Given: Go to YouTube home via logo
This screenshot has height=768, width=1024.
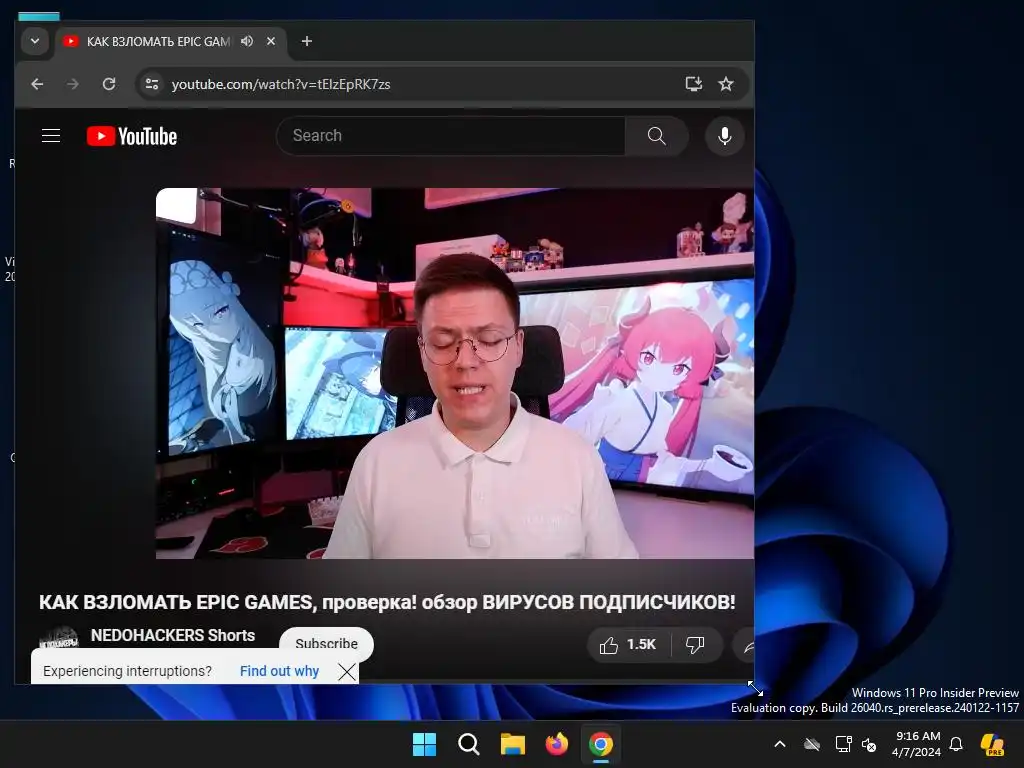Looking at the screenshot, I should 132,136.
